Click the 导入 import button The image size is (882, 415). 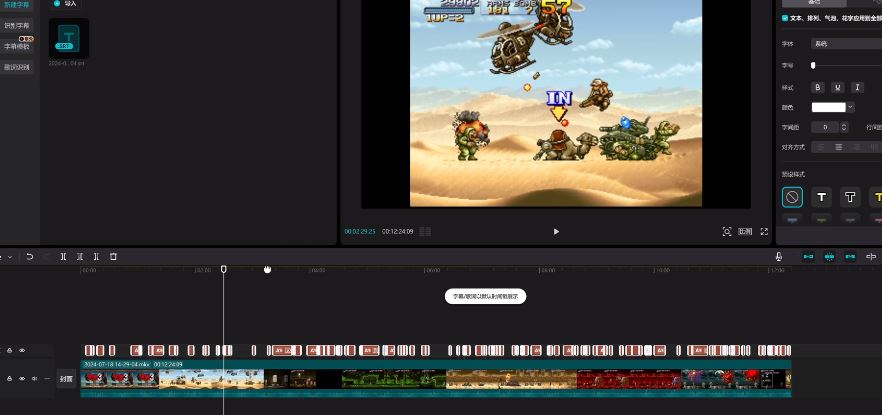point(66,4)
